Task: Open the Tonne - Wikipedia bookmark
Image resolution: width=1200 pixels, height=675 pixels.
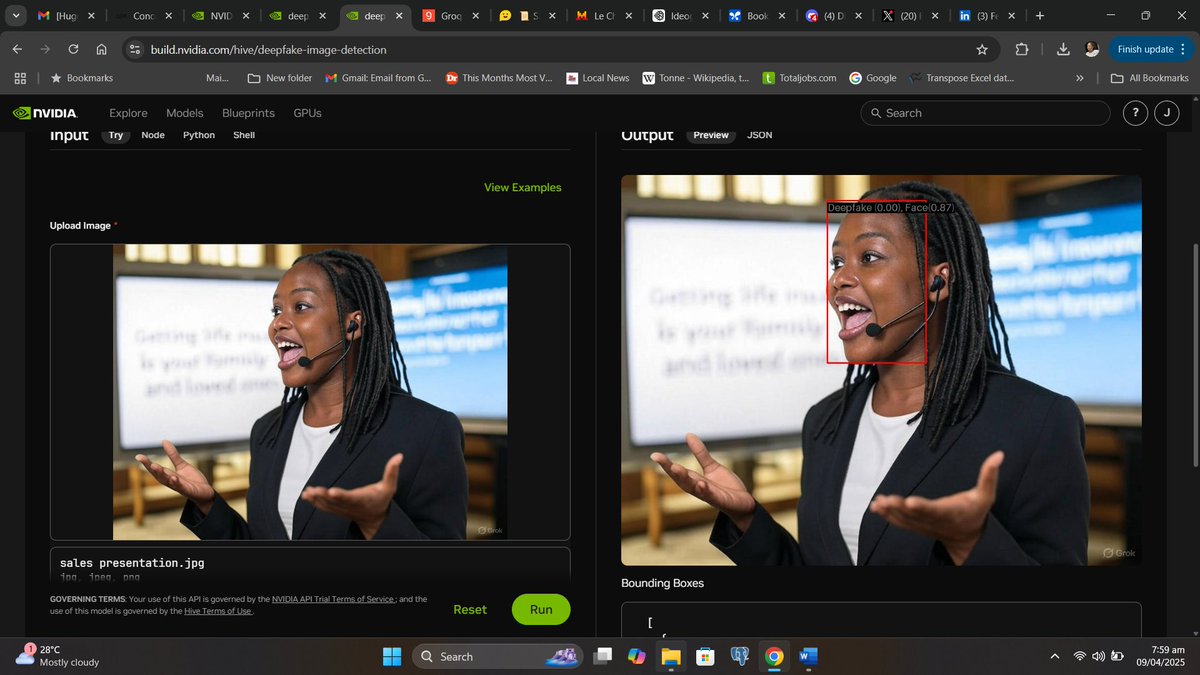Action: point(695,78)
